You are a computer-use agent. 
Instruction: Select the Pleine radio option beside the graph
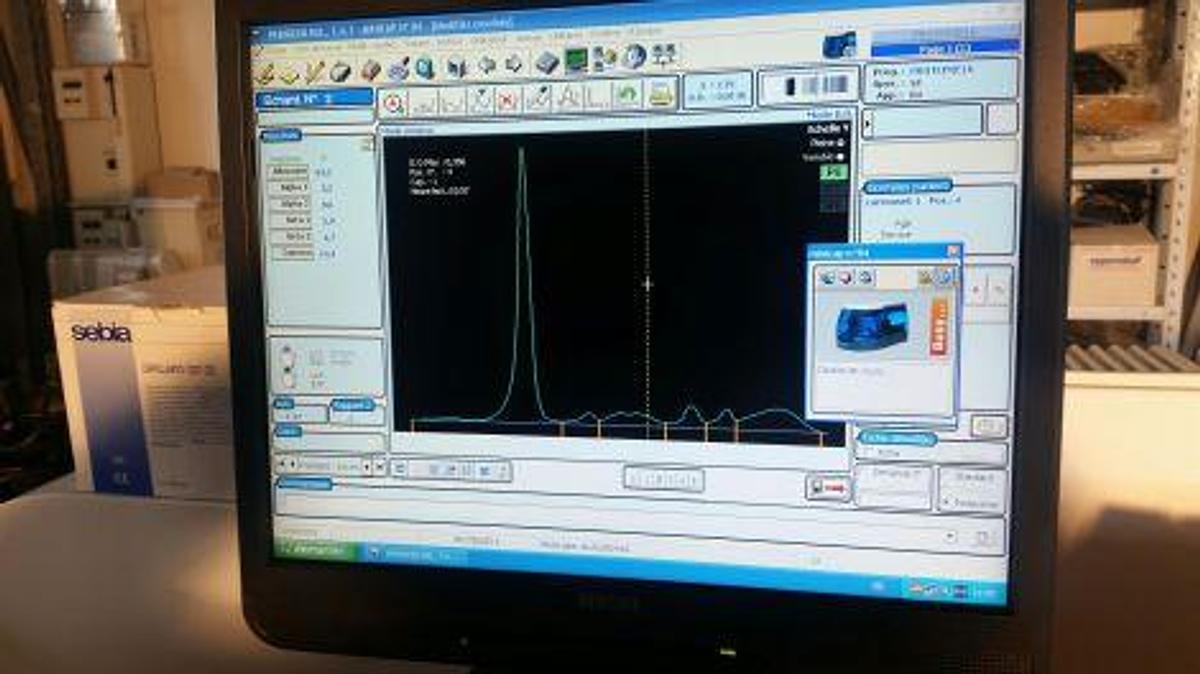[x=841, y=142]
